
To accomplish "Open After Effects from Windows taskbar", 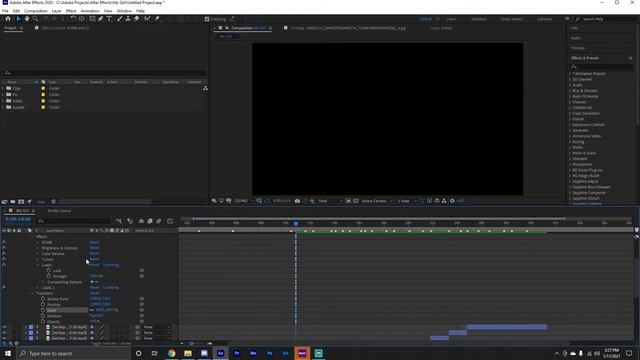I will pos(220,353).
